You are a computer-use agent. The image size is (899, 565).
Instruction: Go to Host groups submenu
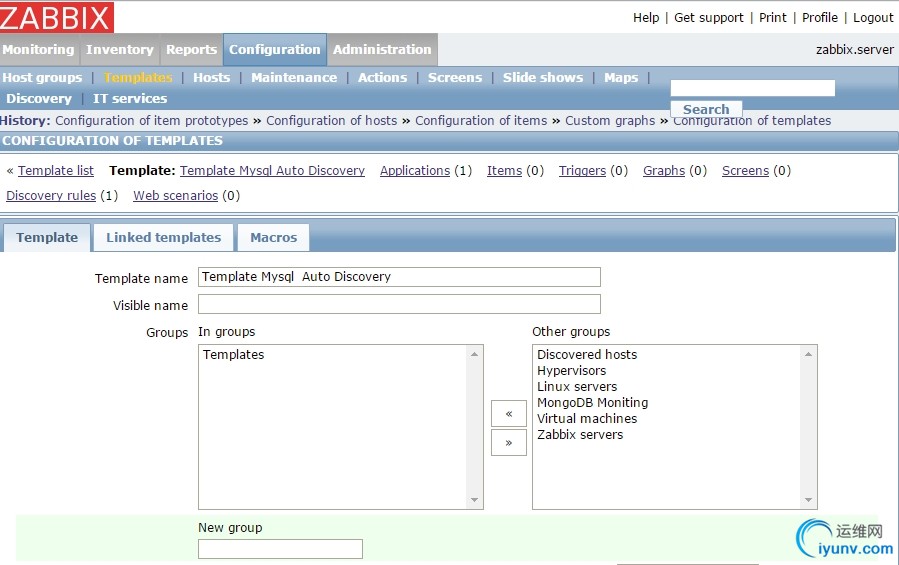tap(42, 77)
